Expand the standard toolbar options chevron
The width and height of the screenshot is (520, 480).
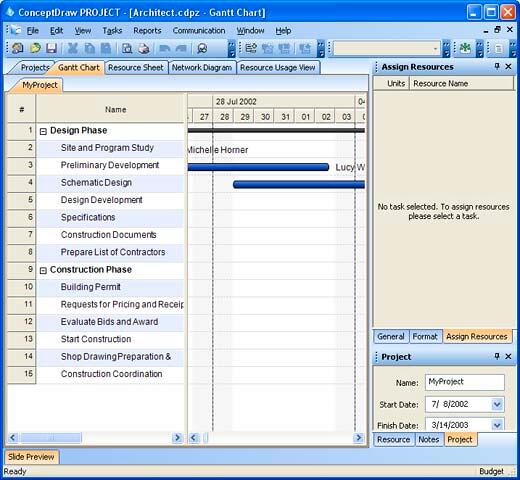click(232, 49)
